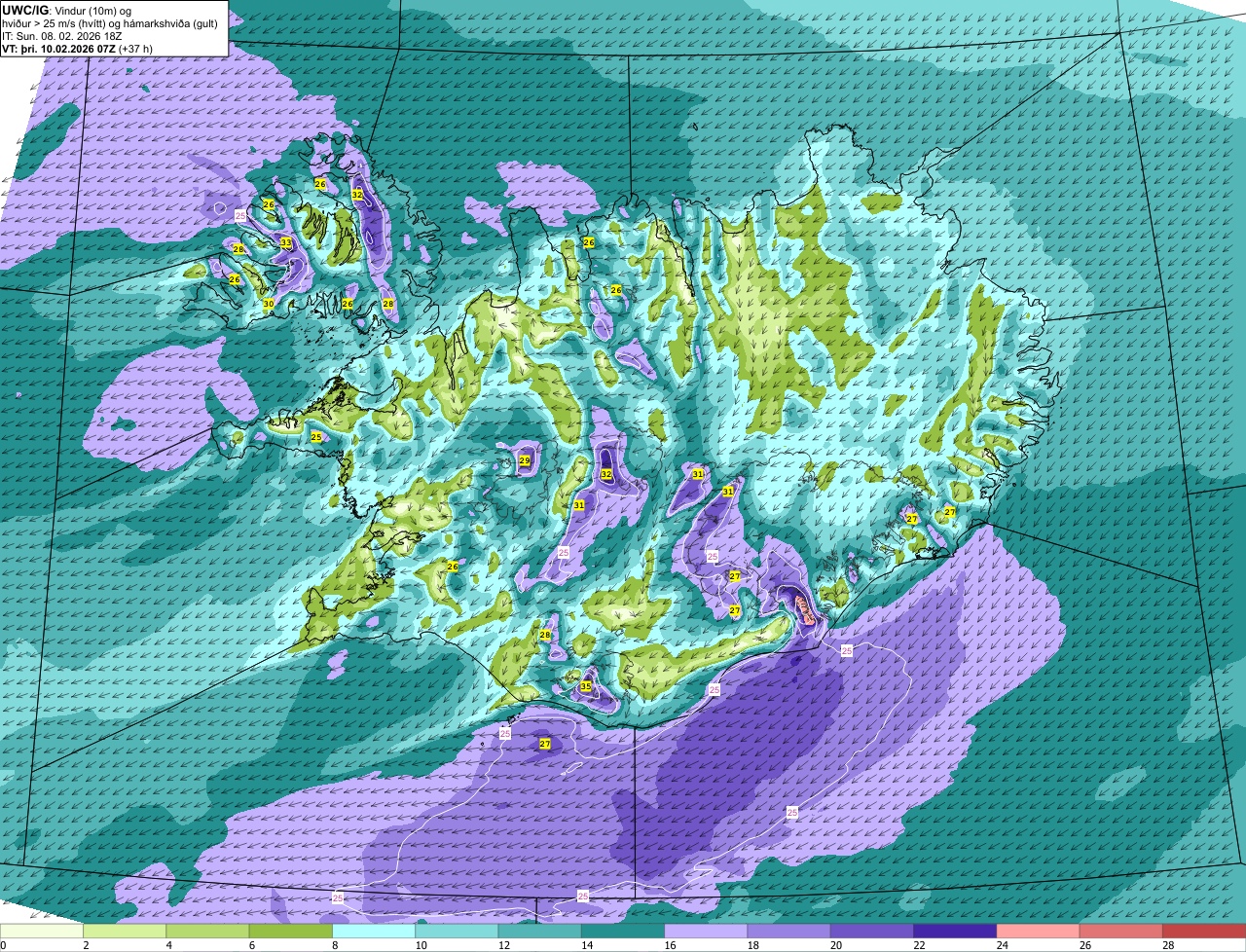
Task: Pick the 12–14 m/s teal legend swatch
Action: point(540,932)
